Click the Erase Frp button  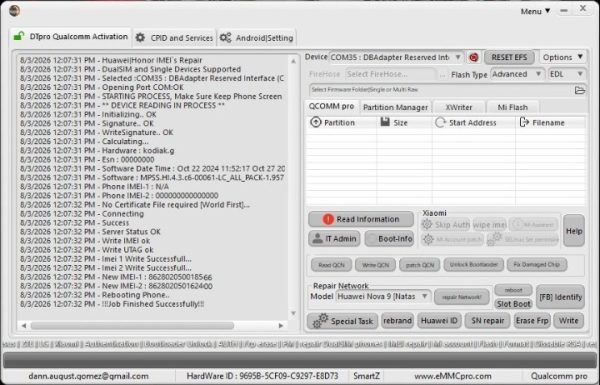point(532,321)
